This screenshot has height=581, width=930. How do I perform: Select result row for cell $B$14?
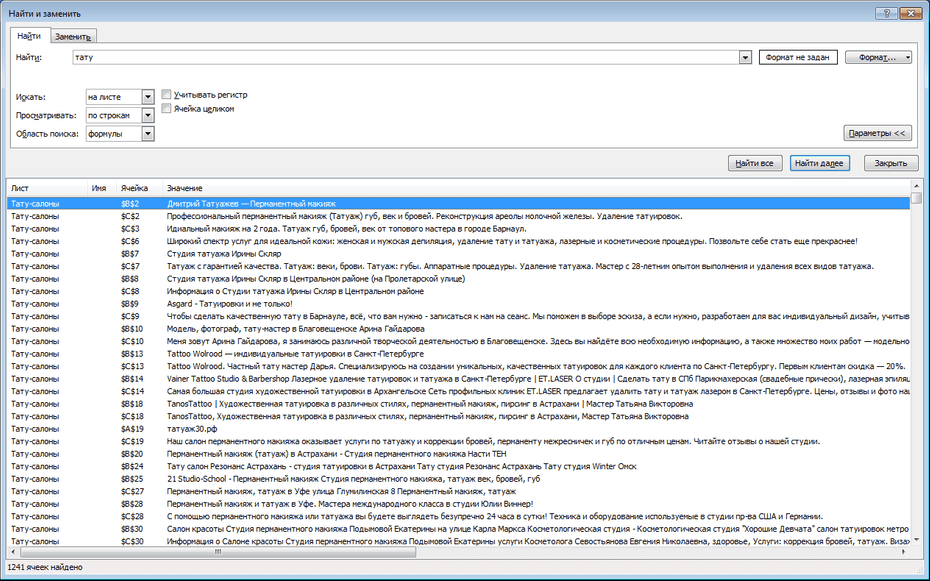[458, 378]
